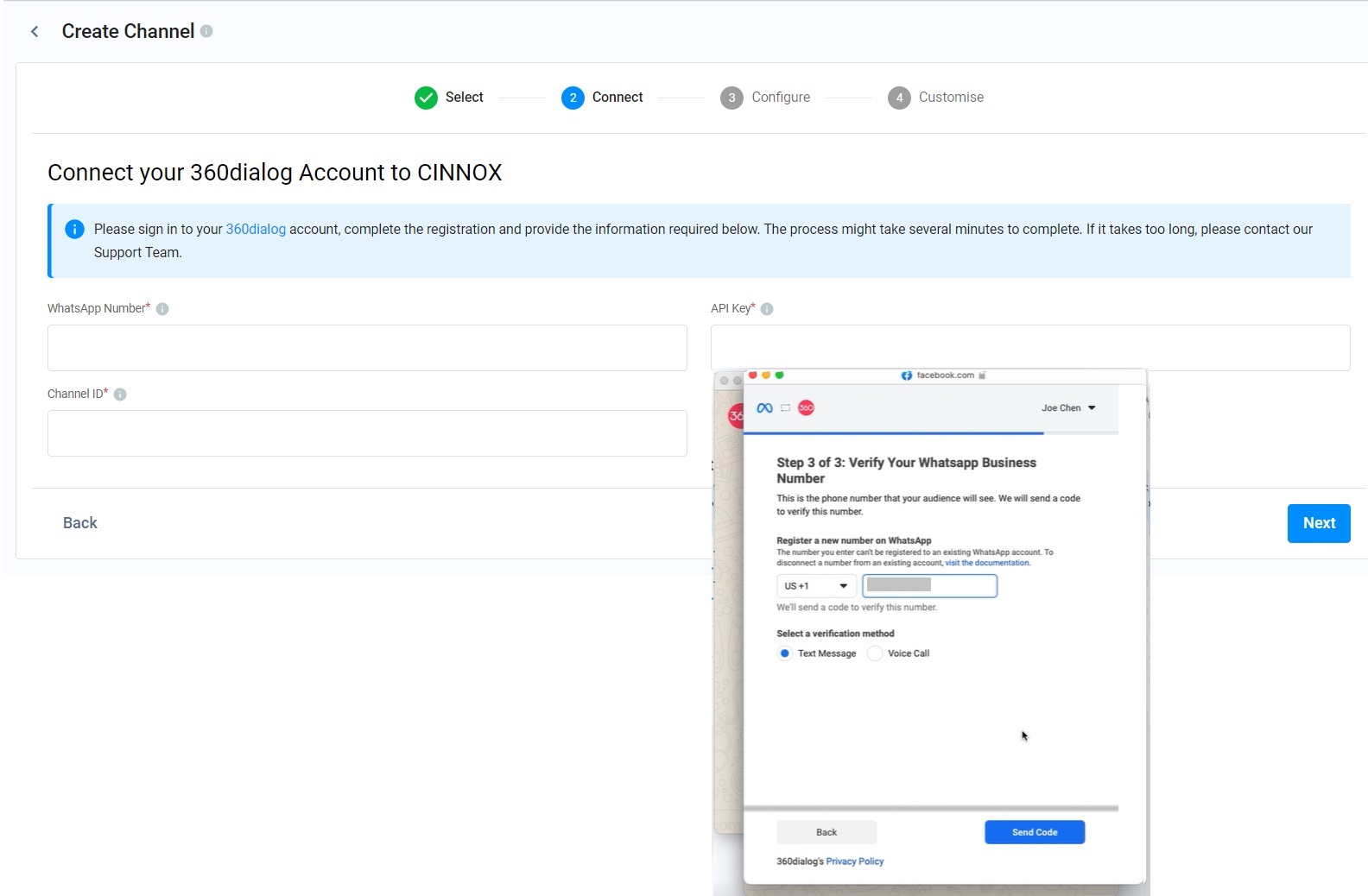Click the API Key info icon
Image resolution: width=1368 pixels, height=896 pixels.
[x=767, y=309]
